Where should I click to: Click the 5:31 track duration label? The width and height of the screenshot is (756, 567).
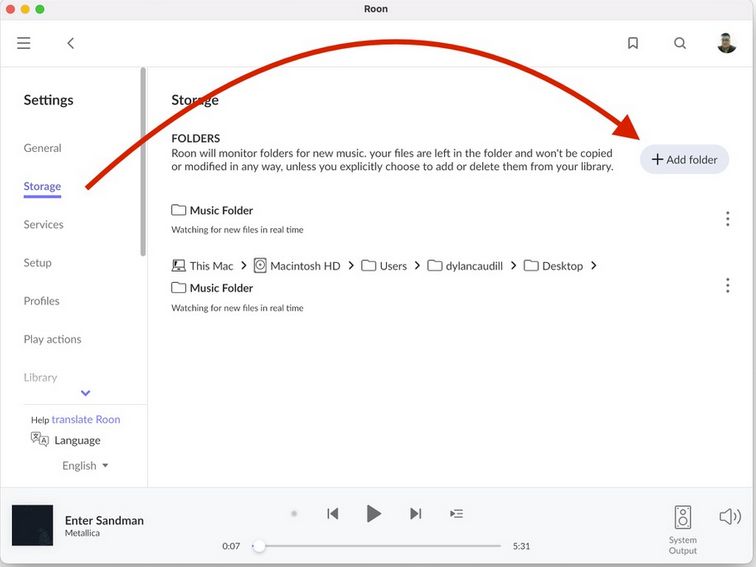521,546
